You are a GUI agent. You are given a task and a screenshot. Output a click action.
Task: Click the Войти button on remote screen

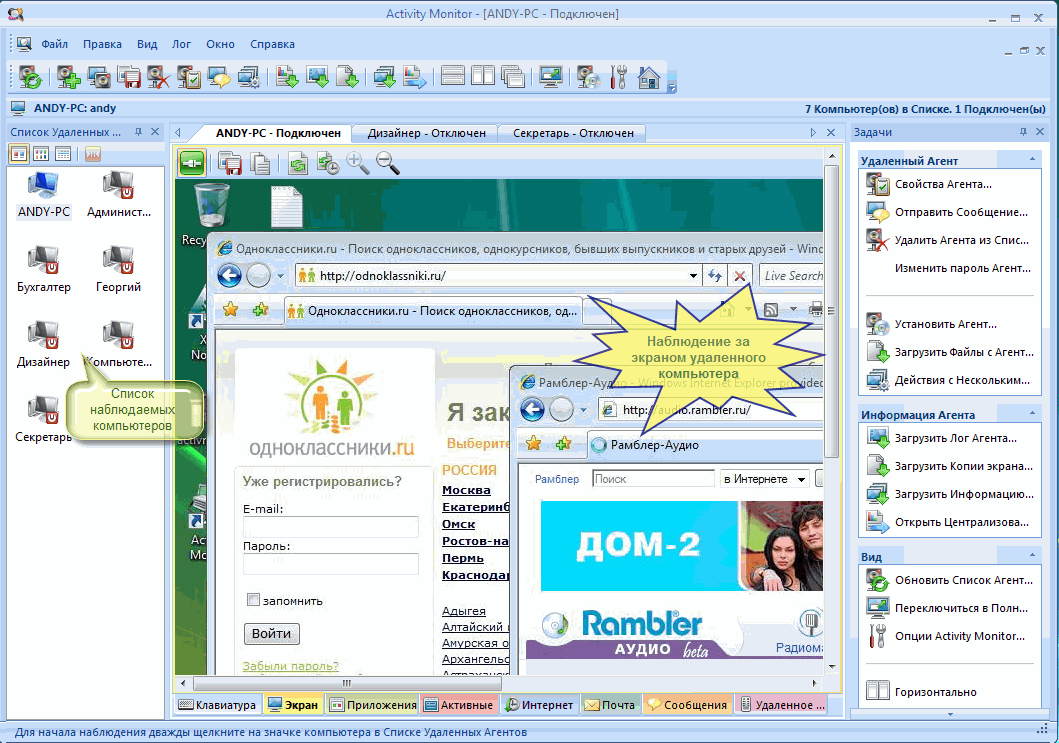[x=272, y=634]
